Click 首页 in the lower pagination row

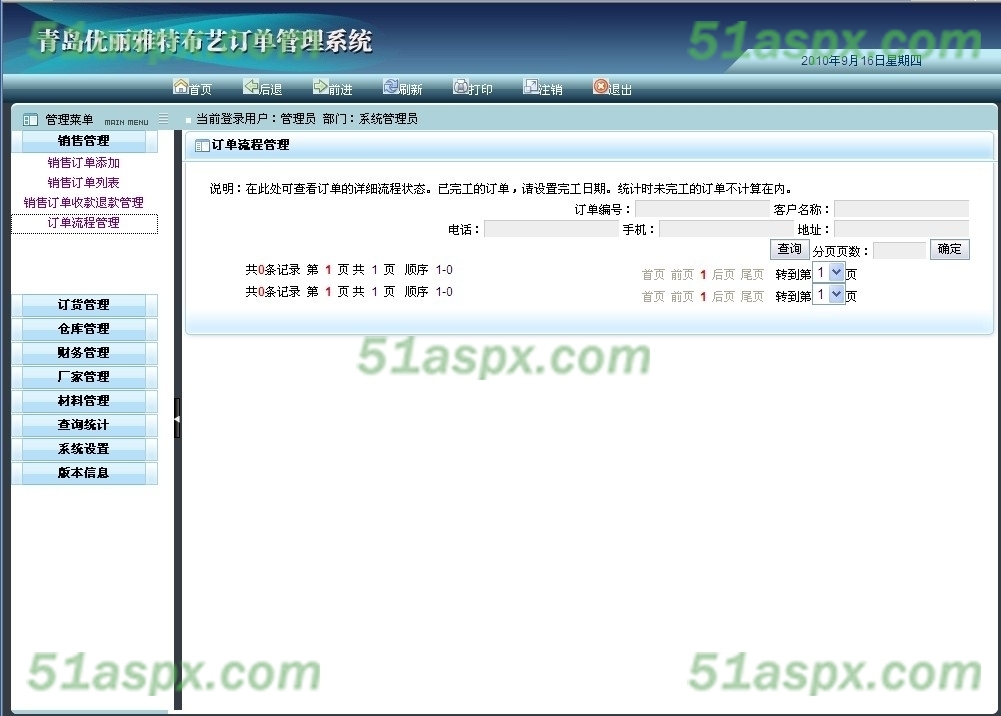coord(653,296)
